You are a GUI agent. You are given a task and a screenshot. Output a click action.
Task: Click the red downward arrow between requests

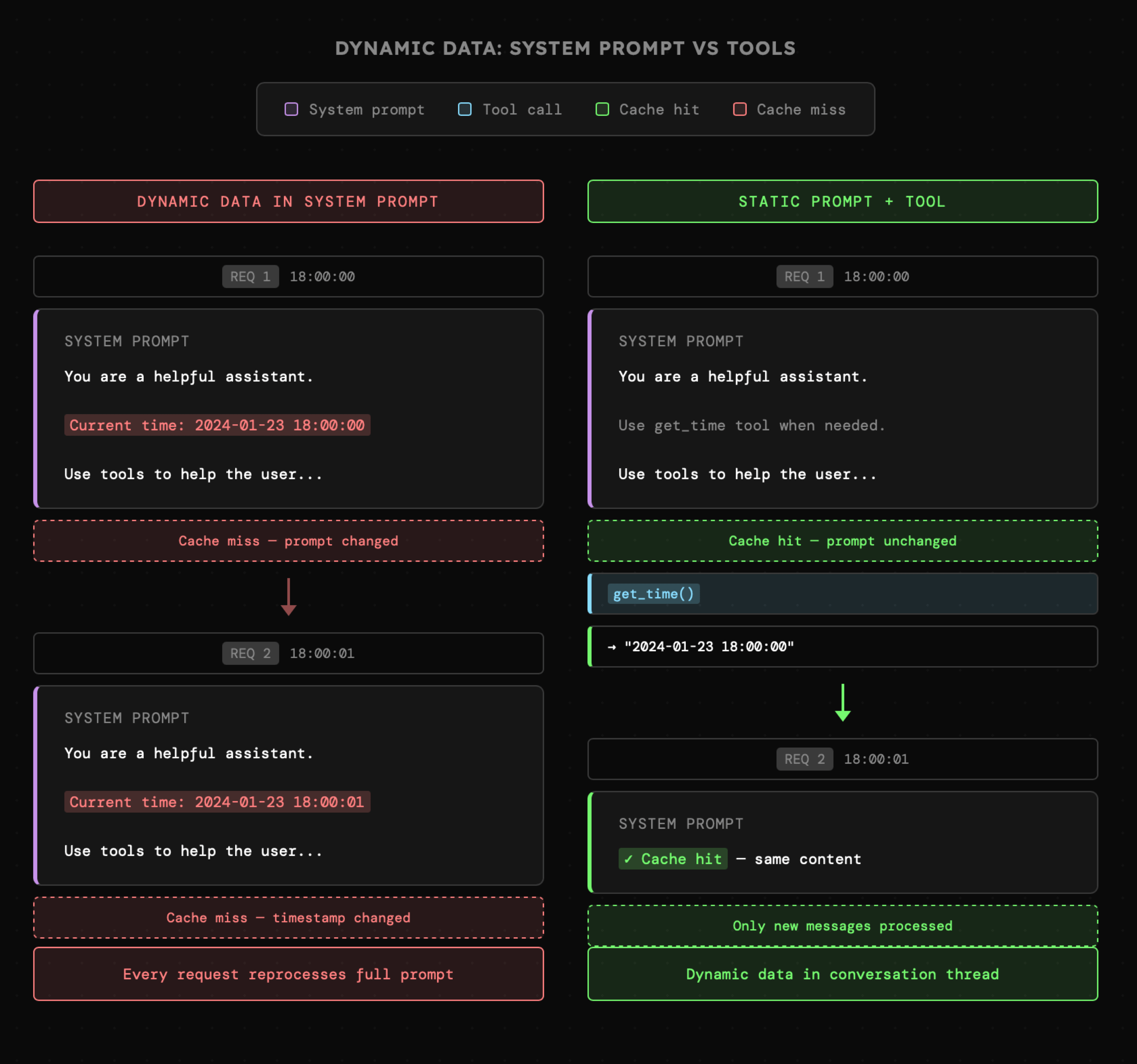(x=288, y=597)
